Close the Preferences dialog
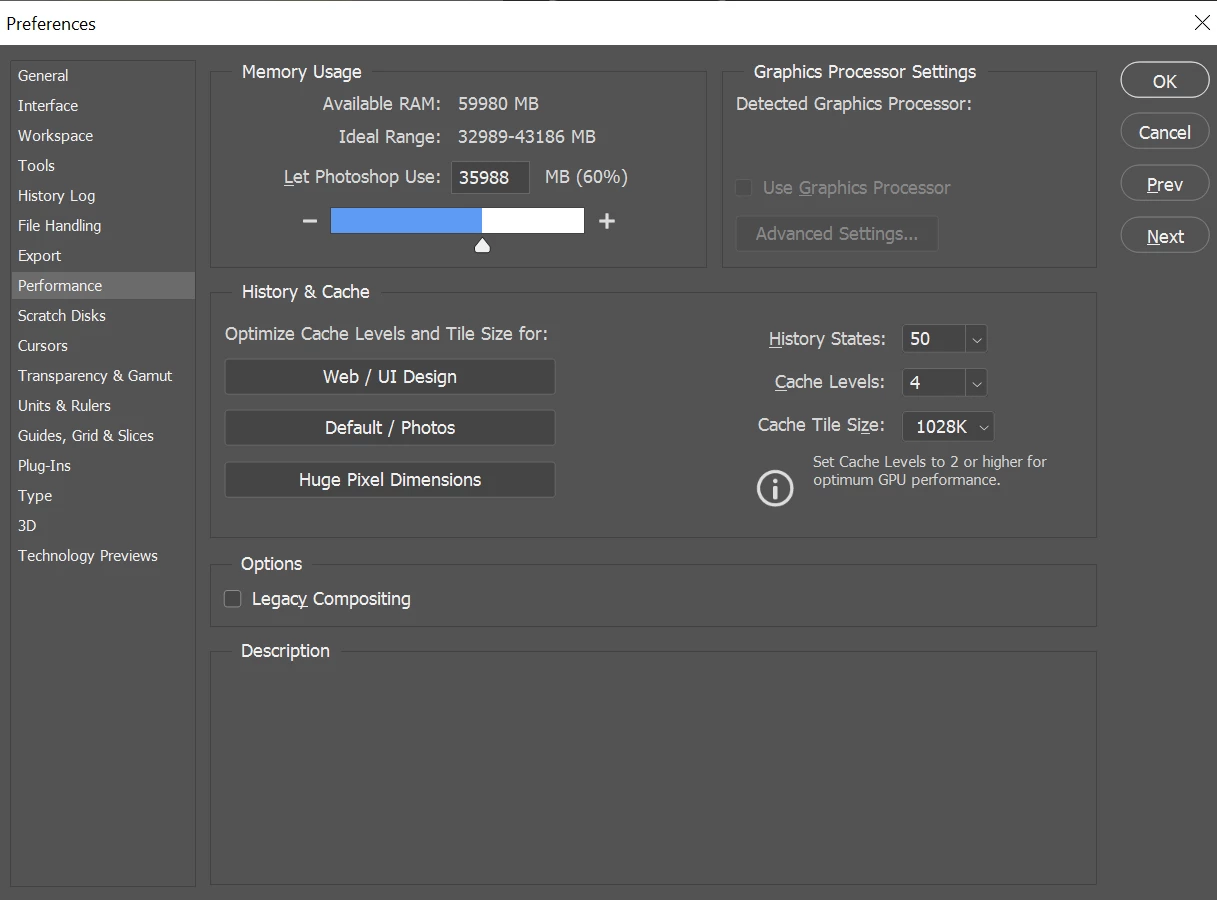This screenshot has width=1217, height=900. coord(1202,23)
